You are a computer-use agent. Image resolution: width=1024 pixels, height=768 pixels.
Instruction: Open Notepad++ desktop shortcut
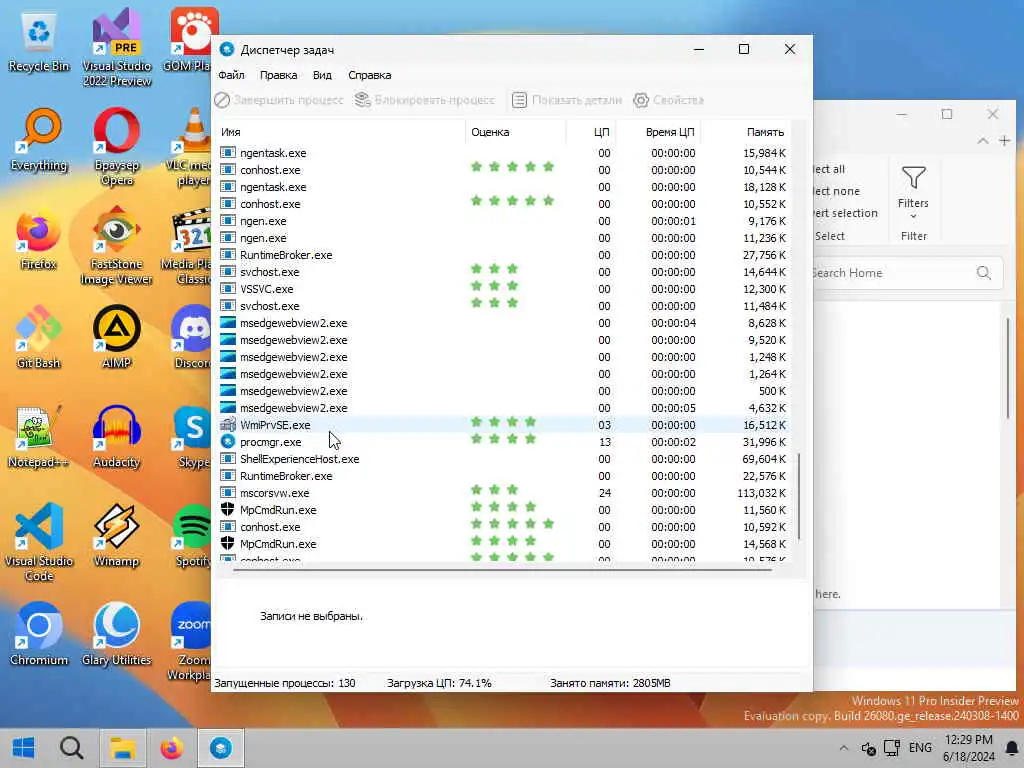click(x=39, y=436)
